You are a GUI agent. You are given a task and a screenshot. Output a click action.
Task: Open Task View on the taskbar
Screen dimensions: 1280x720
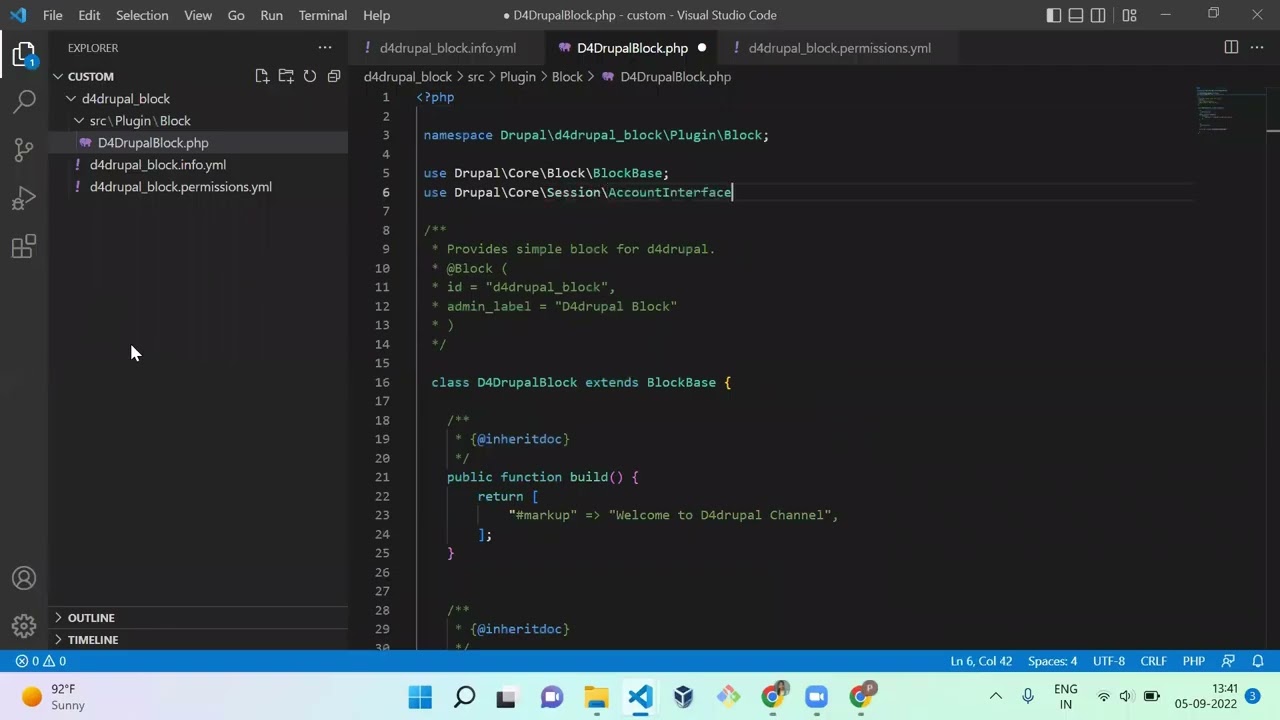(507, 697)
